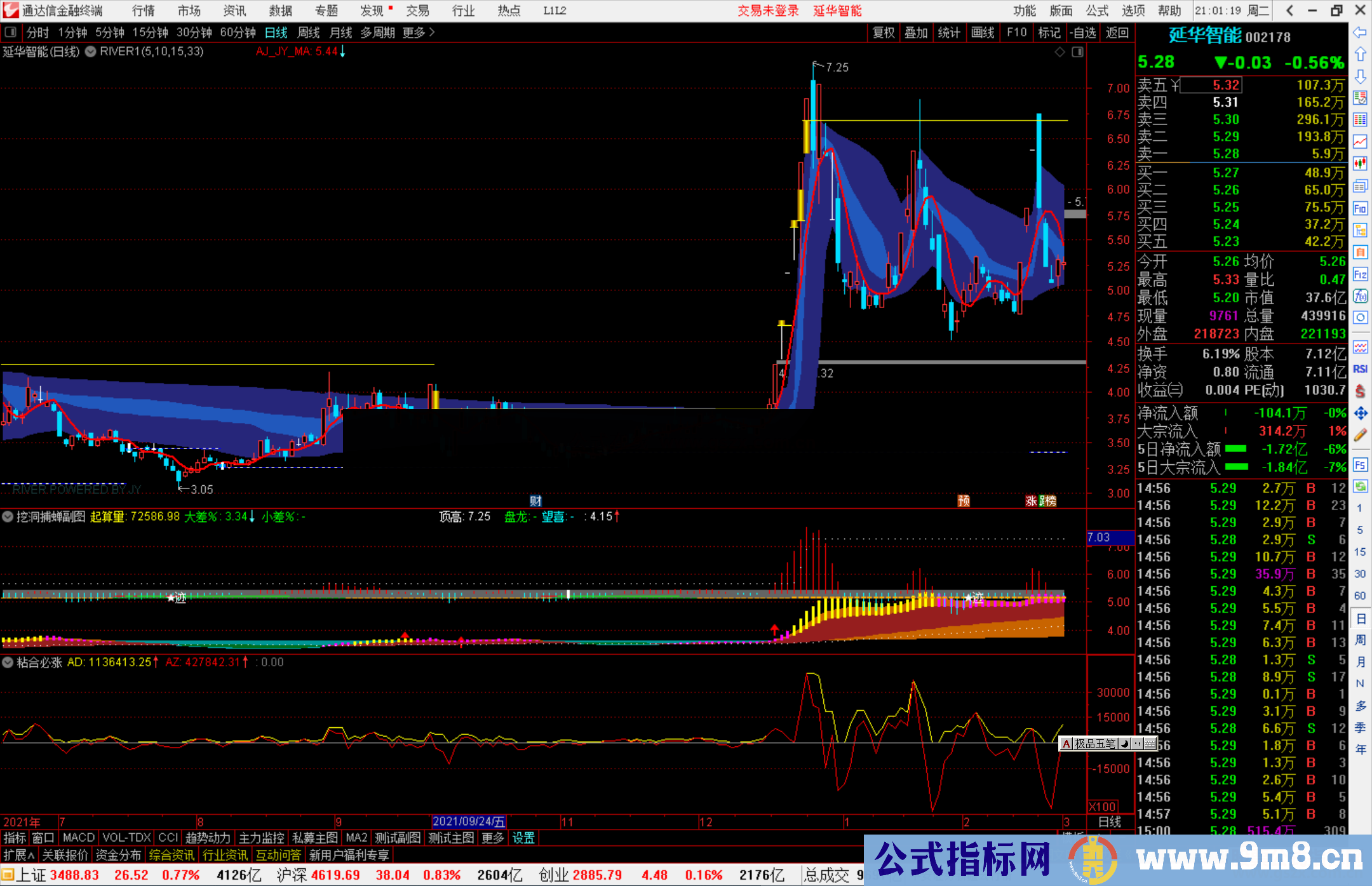1372x886 pixels.
Task: Click the F12 sidebar icon
Action: (x=1360, y=274)
